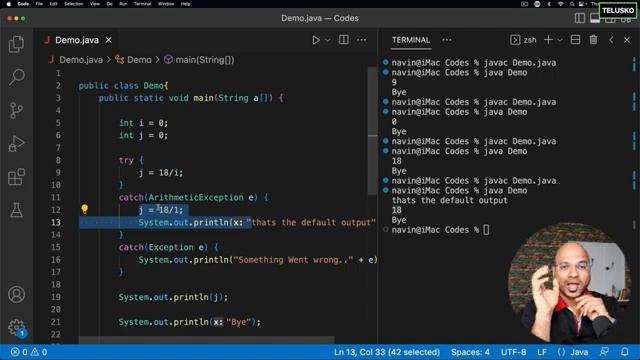Image resolution: width=640 pixels, height=360 pixels.
Task: Click the Wi-Fi icon in menu bar
Action: 561,4
